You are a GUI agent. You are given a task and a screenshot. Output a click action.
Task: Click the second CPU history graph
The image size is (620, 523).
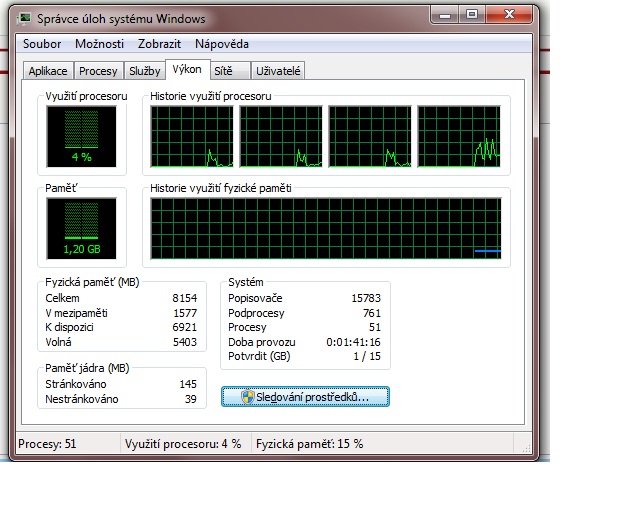(x=281, y=136)
